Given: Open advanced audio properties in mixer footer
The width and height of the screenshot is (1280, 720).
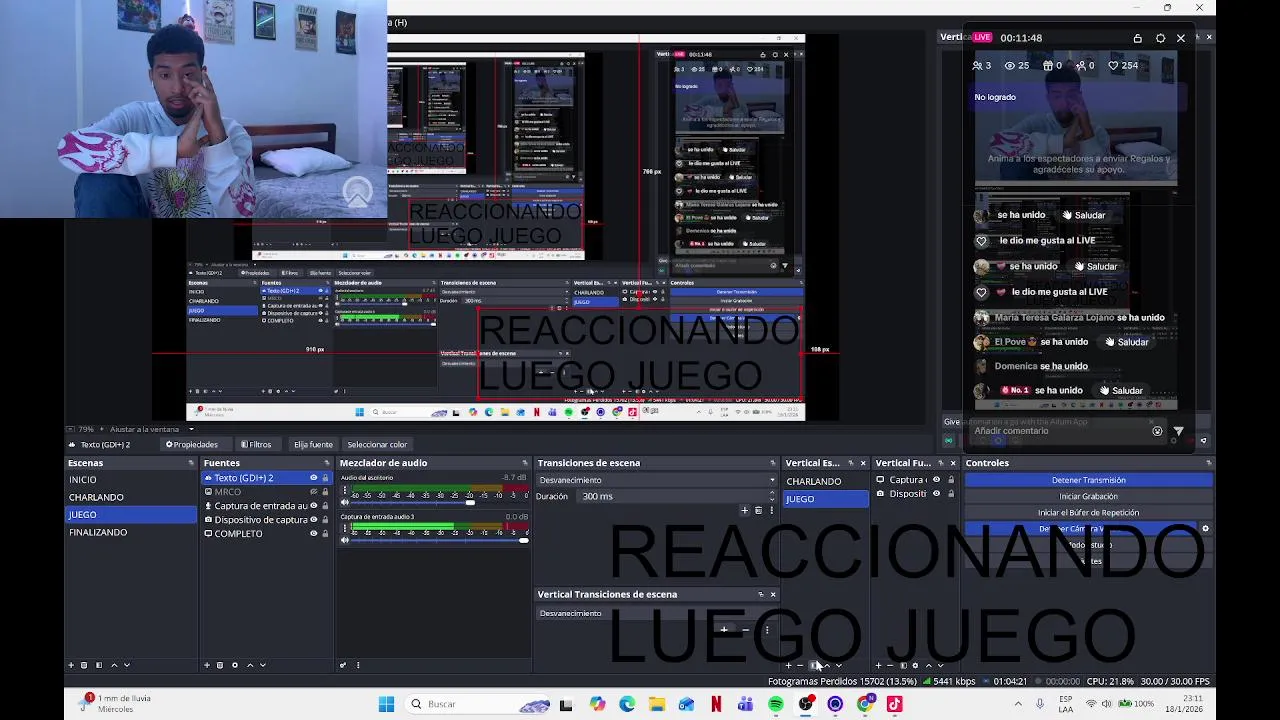Looking at the screenshot, I should click(x=343, y=665).
